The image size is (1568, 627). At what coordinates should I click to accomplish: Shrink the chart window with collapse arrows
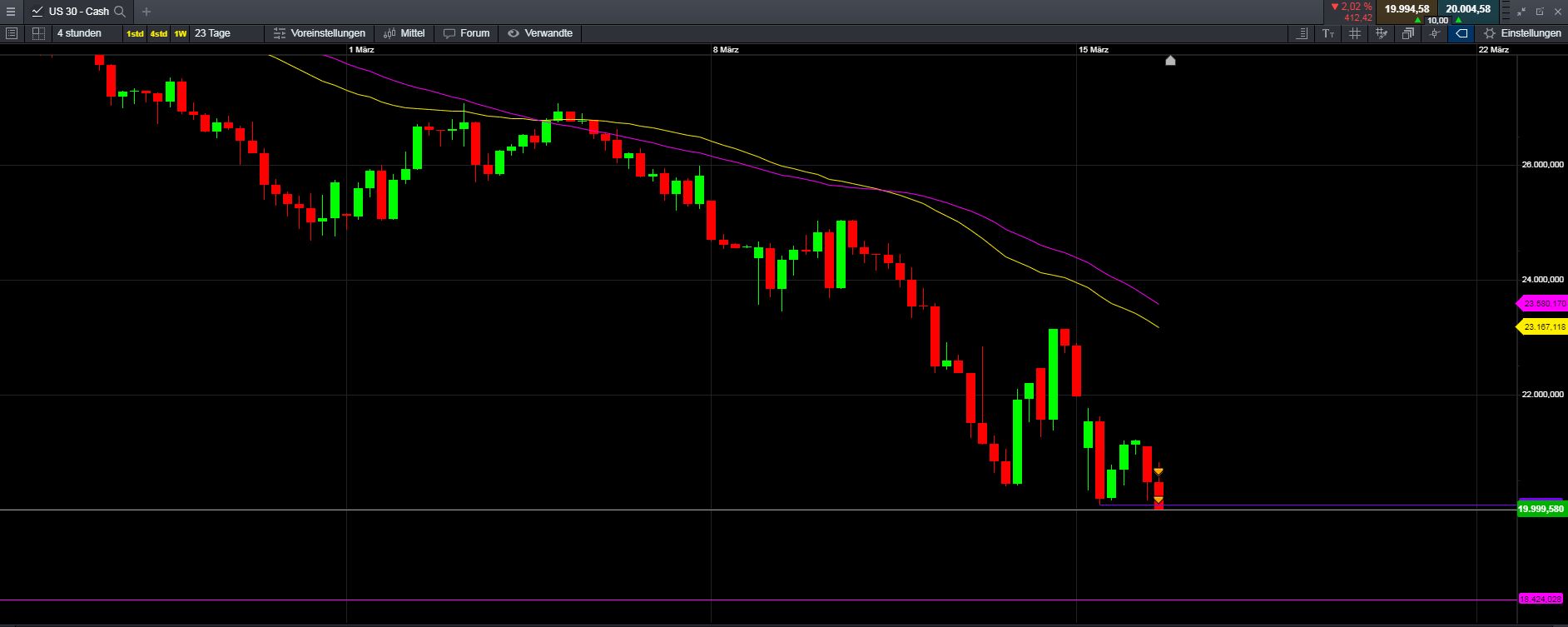coord(1522,12)
